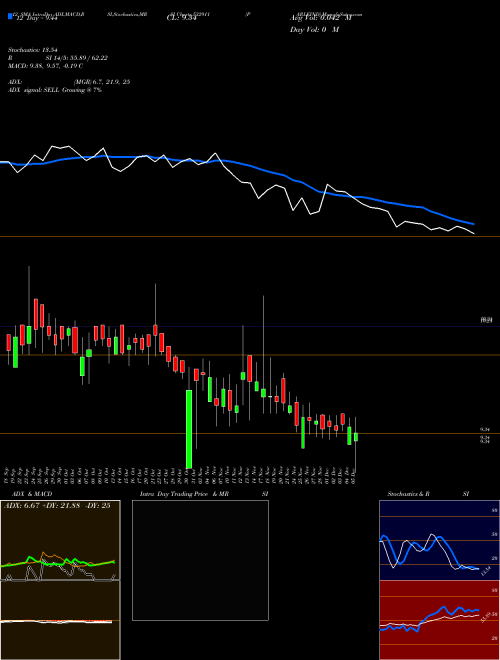500x660 pixels.
Task: Click the green +DY line in ADX panel
Action: (58, 562)
